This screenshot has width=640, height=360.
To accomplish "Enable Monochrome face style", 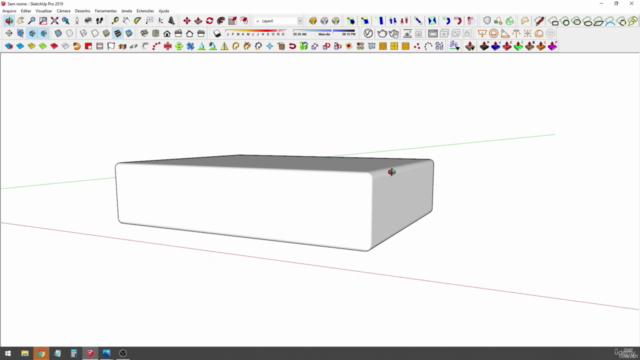I will (129, 33).
